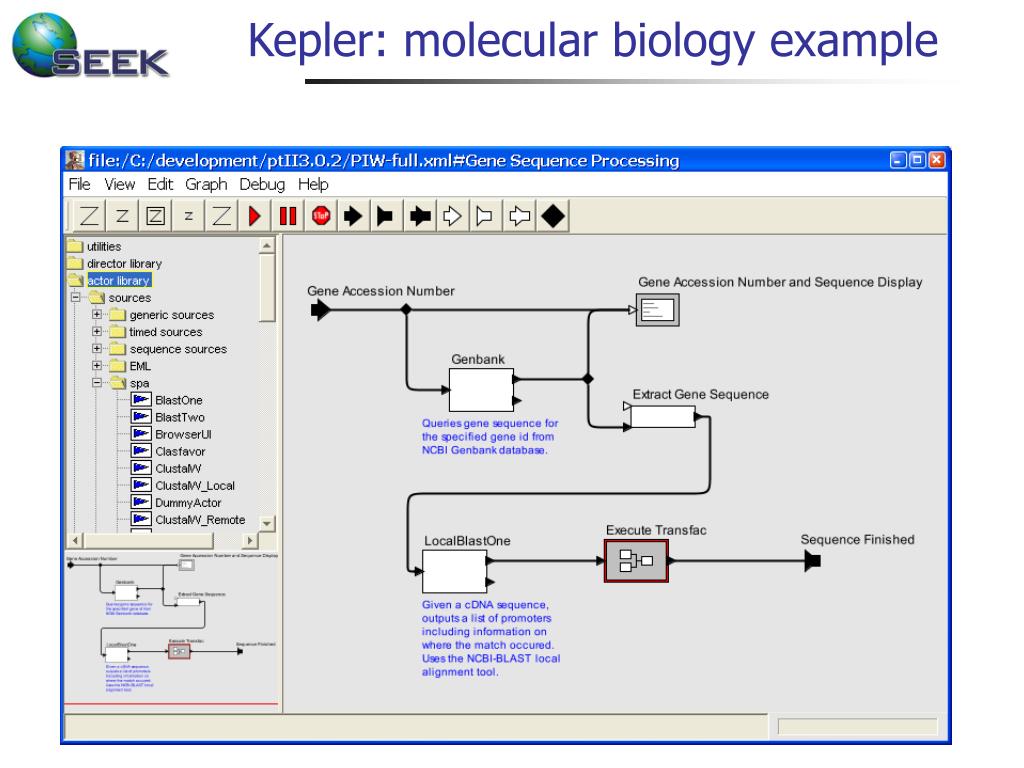
Task: Add a white multiport output
Action: pos(485,216)
